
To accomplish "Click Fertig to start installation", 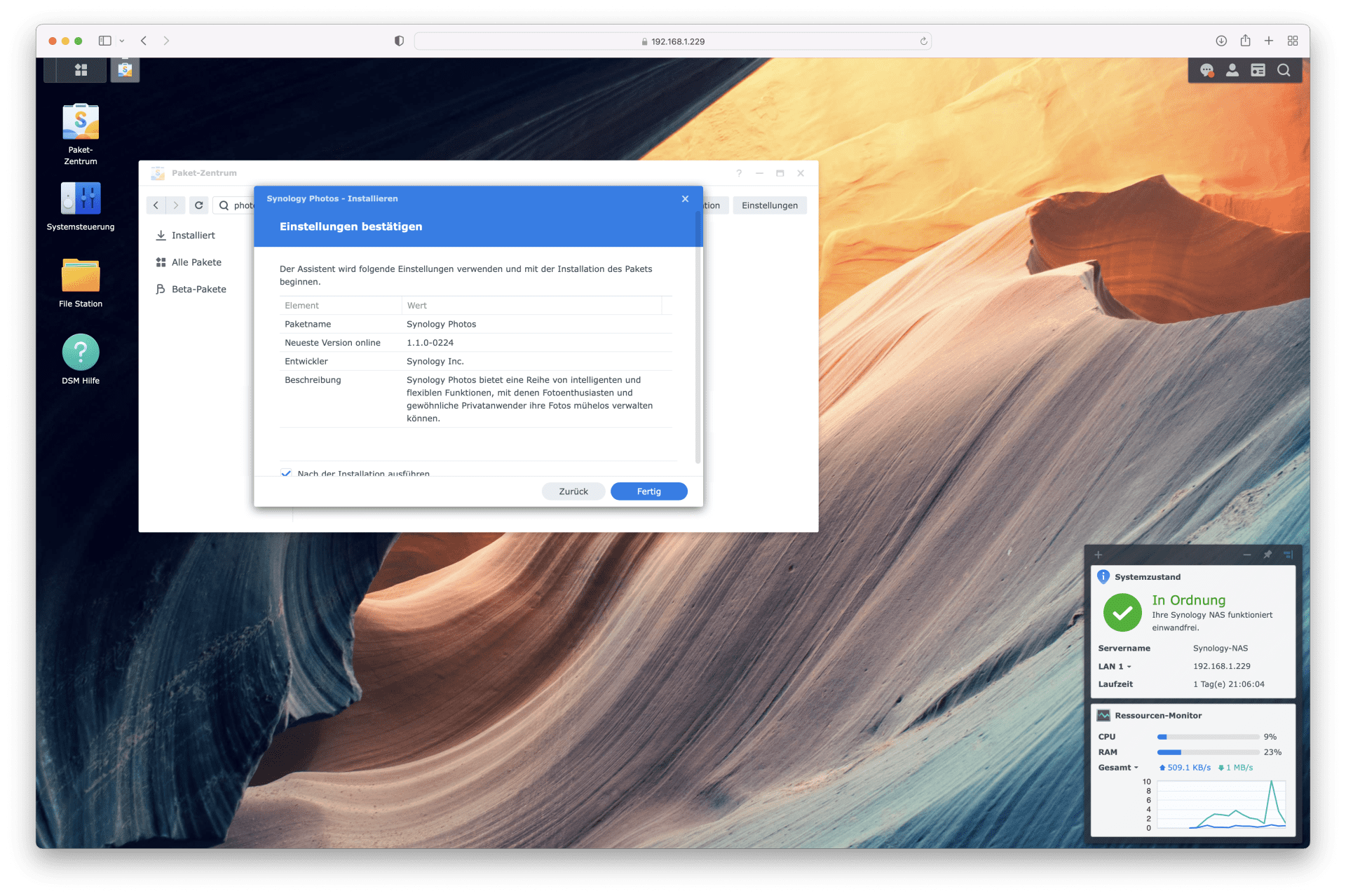I will [648, 491].
